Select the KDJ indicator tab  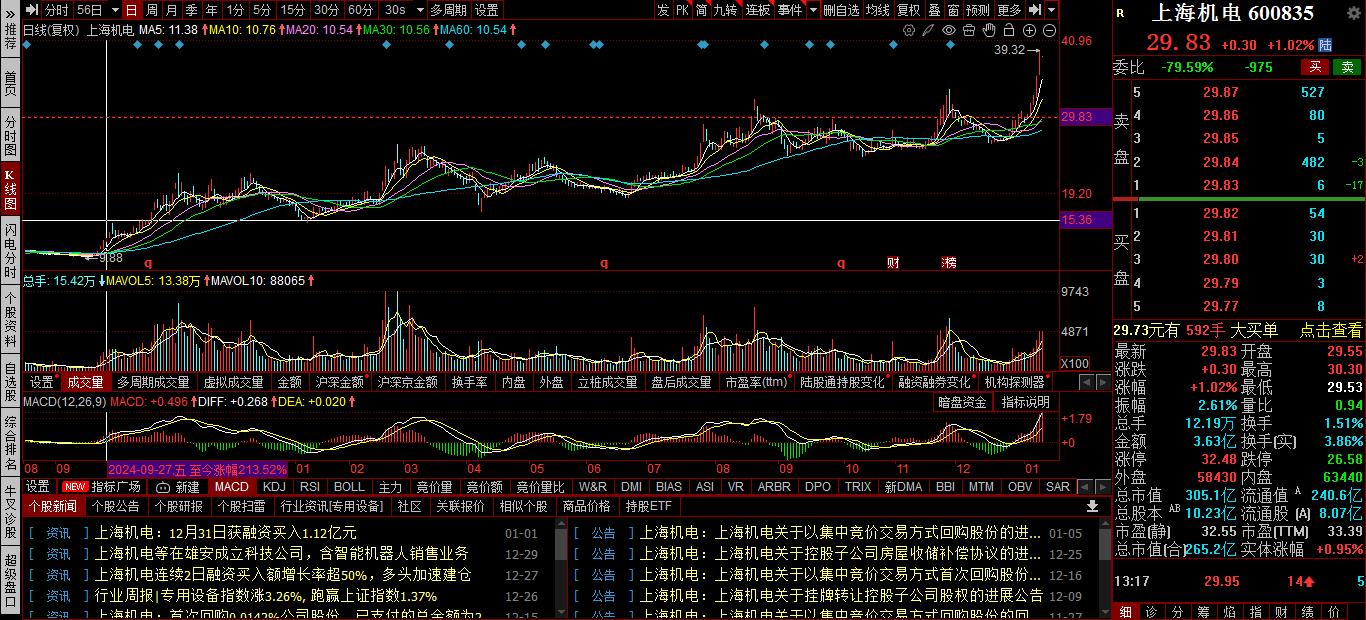(x=274, y=487)
